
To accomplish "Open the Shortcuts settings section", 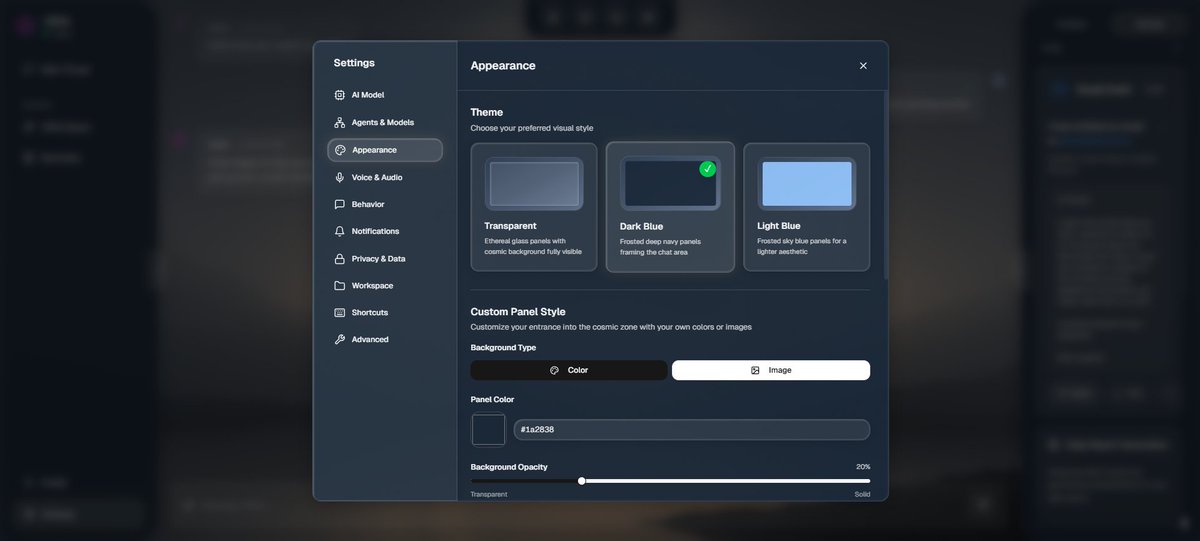I will point(385,312).
